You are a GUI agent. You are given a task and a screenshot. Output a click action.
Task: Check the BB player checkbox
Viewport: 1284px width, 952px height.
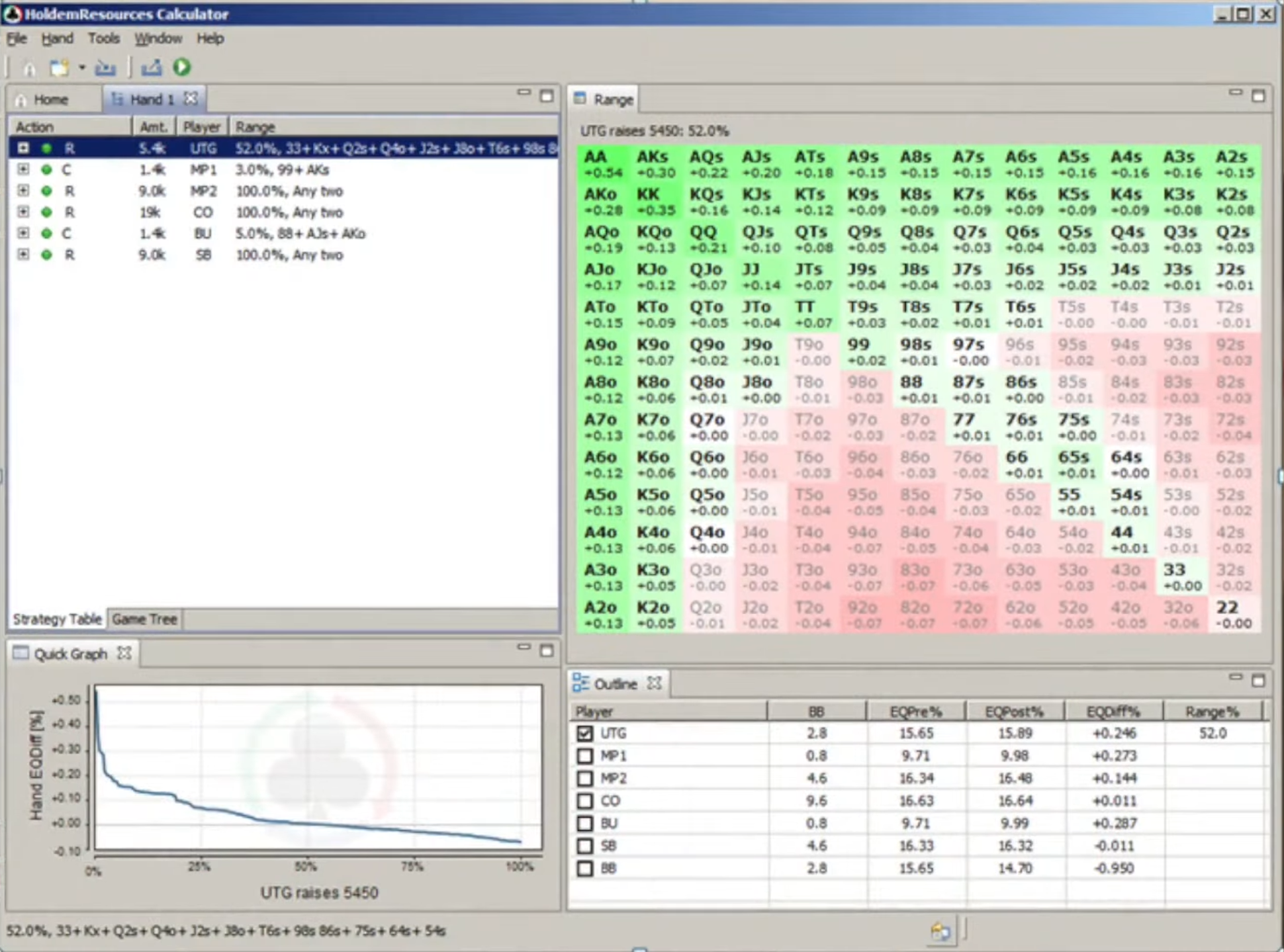584,868
